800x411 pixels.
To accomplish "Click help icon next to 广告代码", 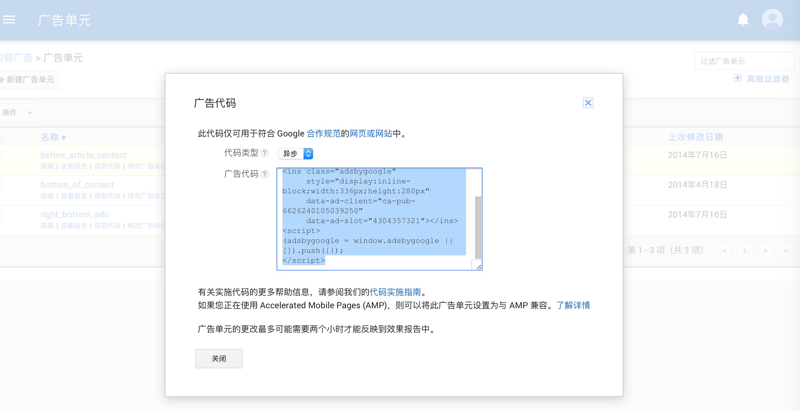I will (264, 174).
